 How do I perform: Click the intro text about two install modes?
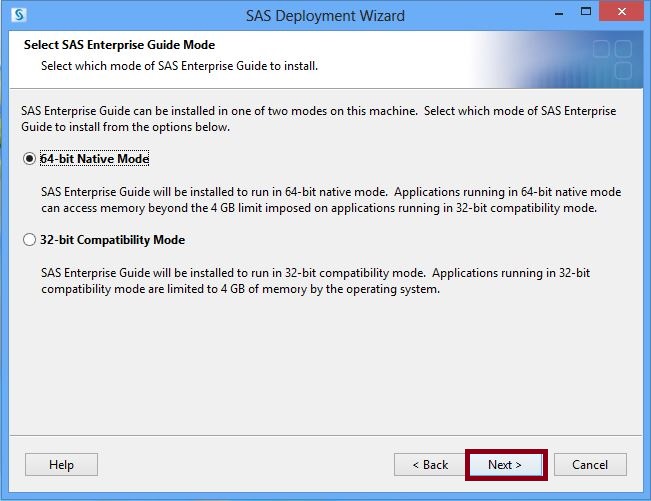[318, 119]
